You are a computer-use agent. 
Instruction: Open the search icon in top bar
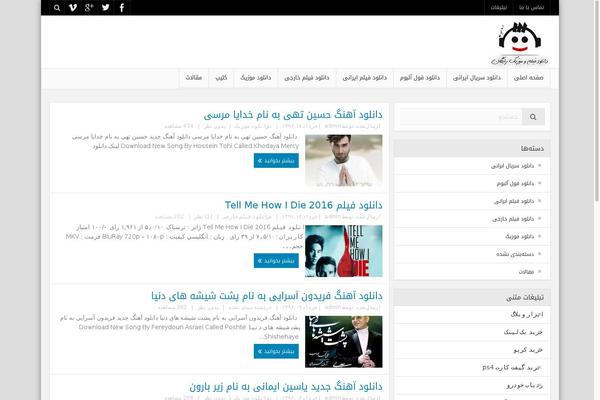(x=57, y=8)
